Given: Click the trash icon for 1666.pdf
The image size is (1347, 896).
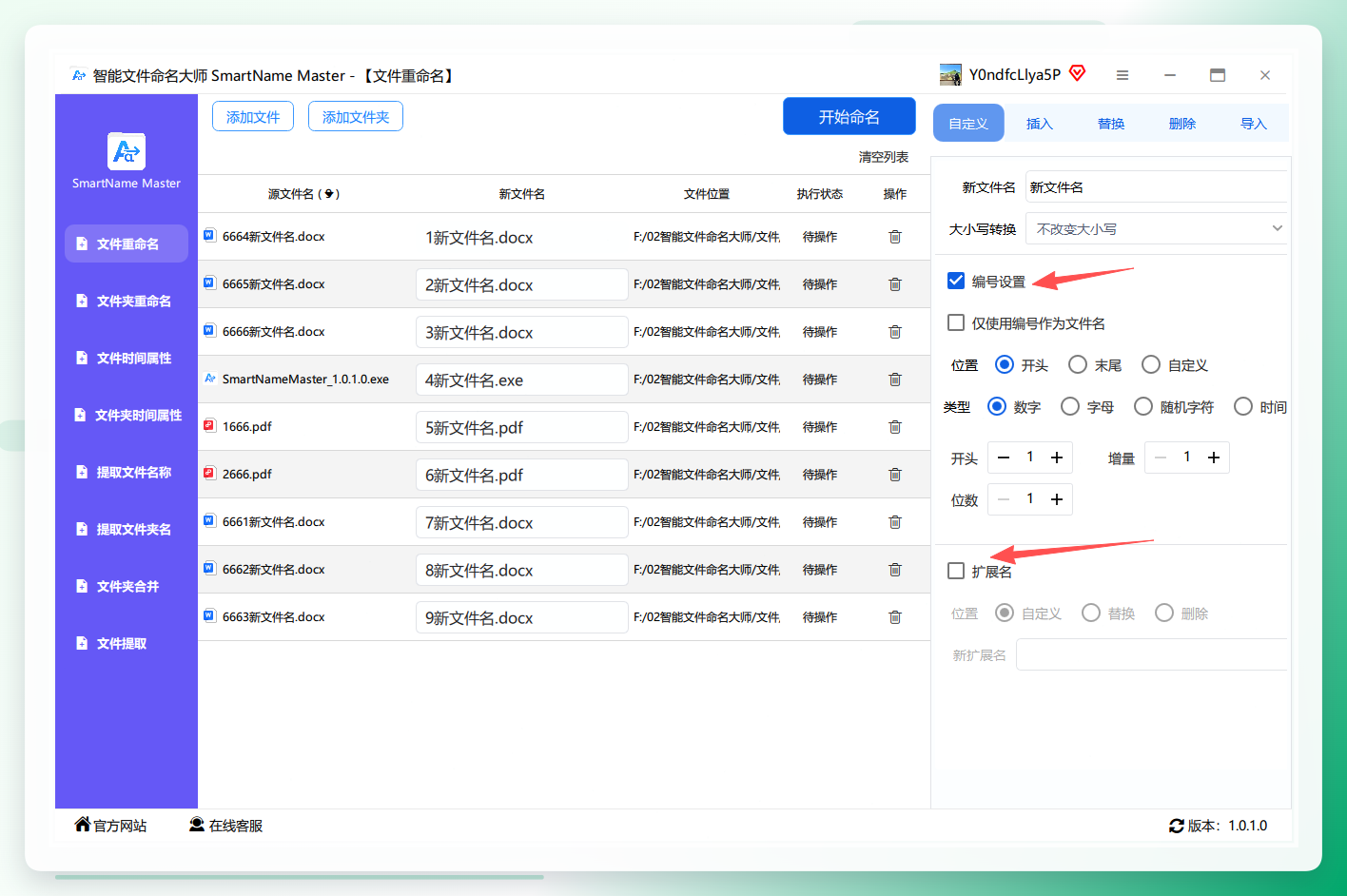Looking at the screenshot, I should (x=895, y=427).
